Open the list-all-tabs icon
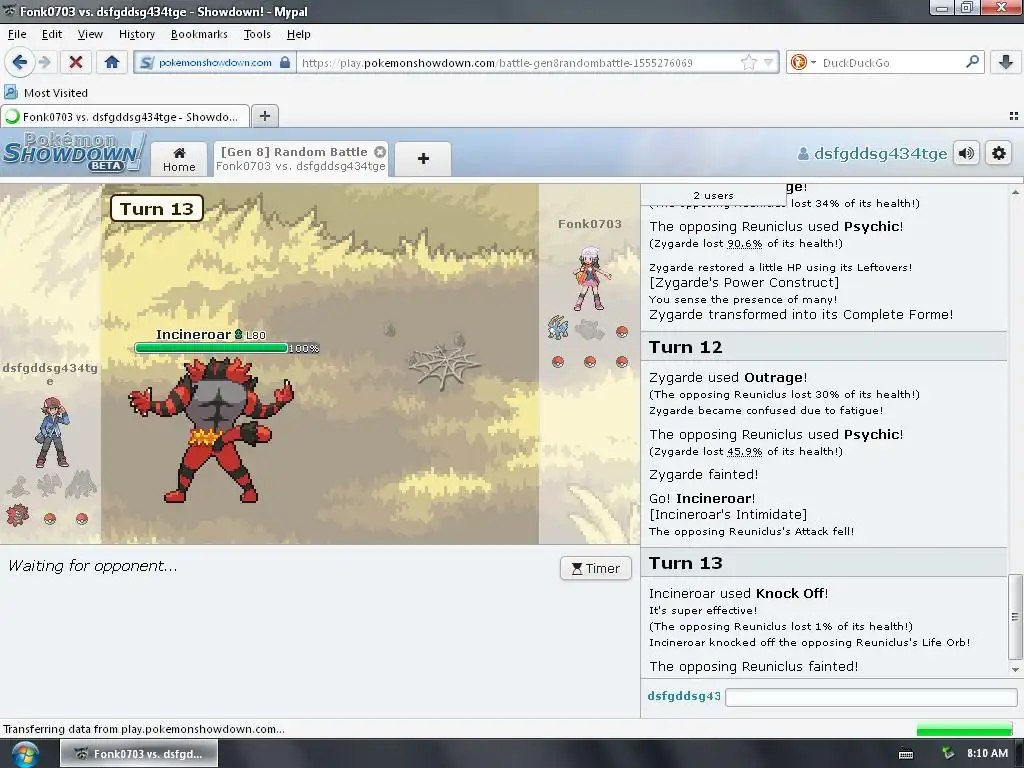The image size is (1024, 768). pos(1014,116)
